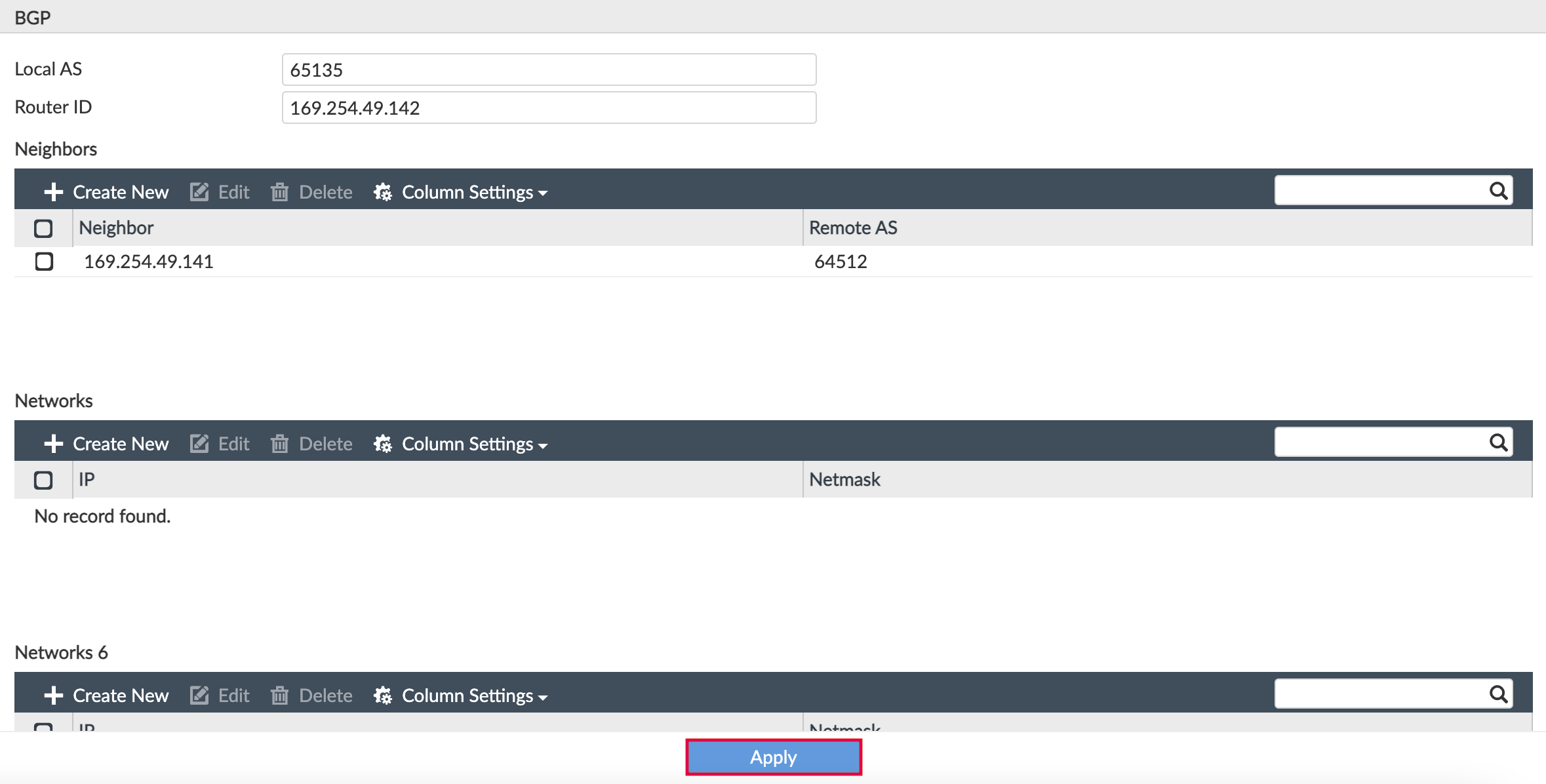This screenshot has height=784, width=1546.
Task: Sort by the Netmask column header in Networks
Action: (844, 479)
